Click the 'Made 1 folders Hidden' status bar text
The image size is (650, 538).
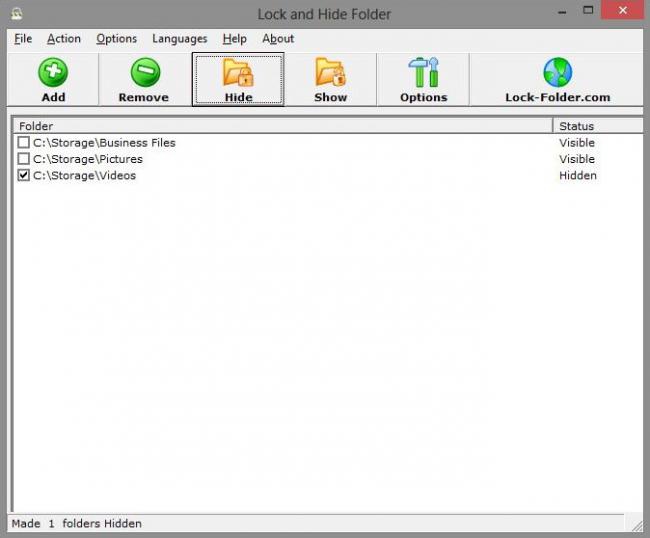pos(77,523)
